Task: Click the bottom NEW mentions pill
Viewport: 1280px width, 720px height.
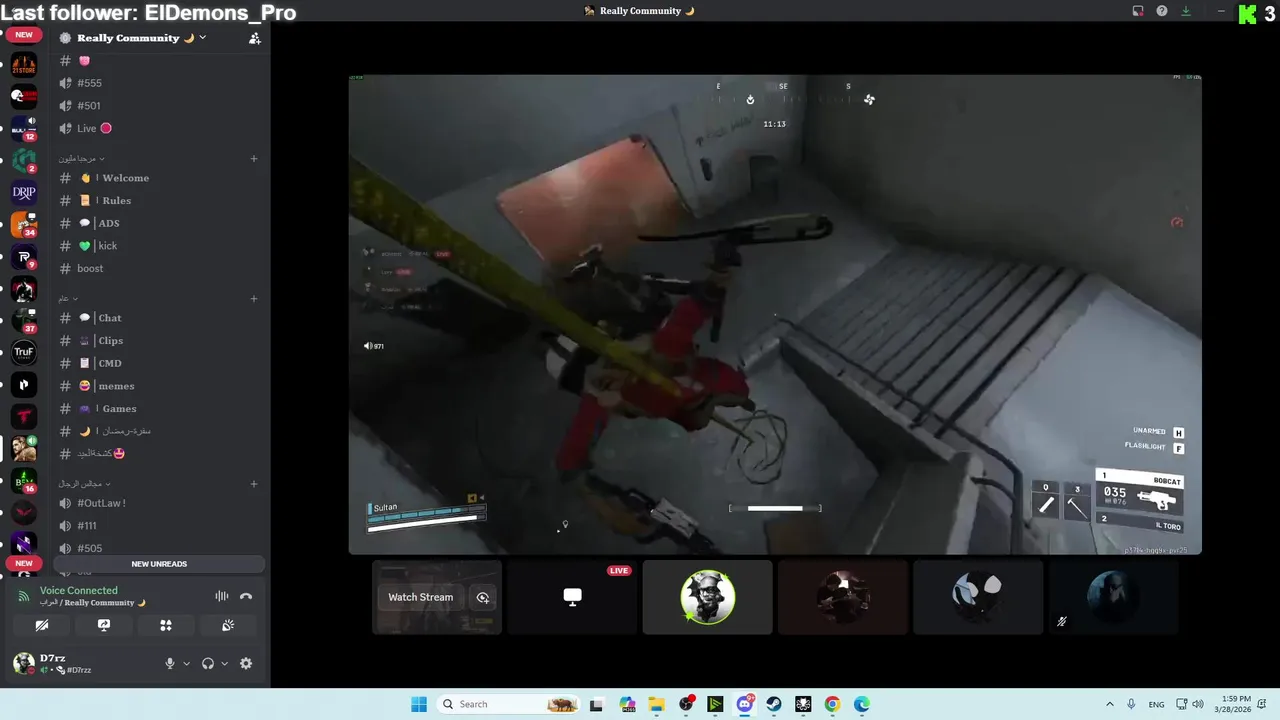Action: [24, 564]
